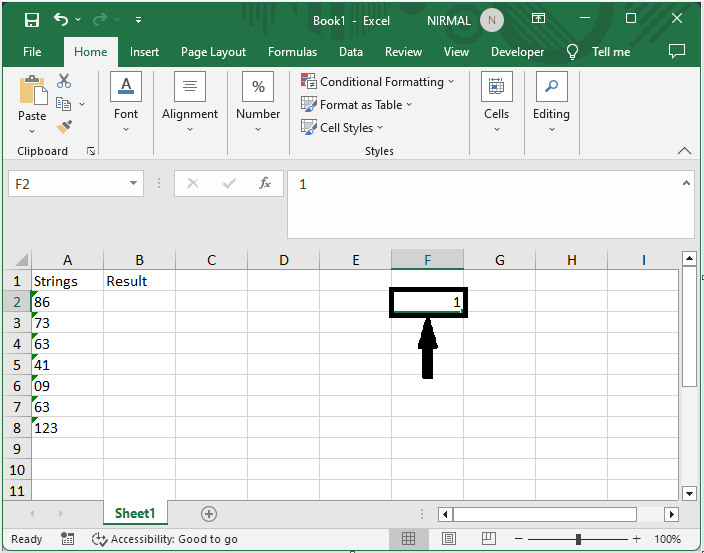The height and width of the screenshot is (553, 704).
Task: Click the Insert Function fx icon
Action: 265,183
